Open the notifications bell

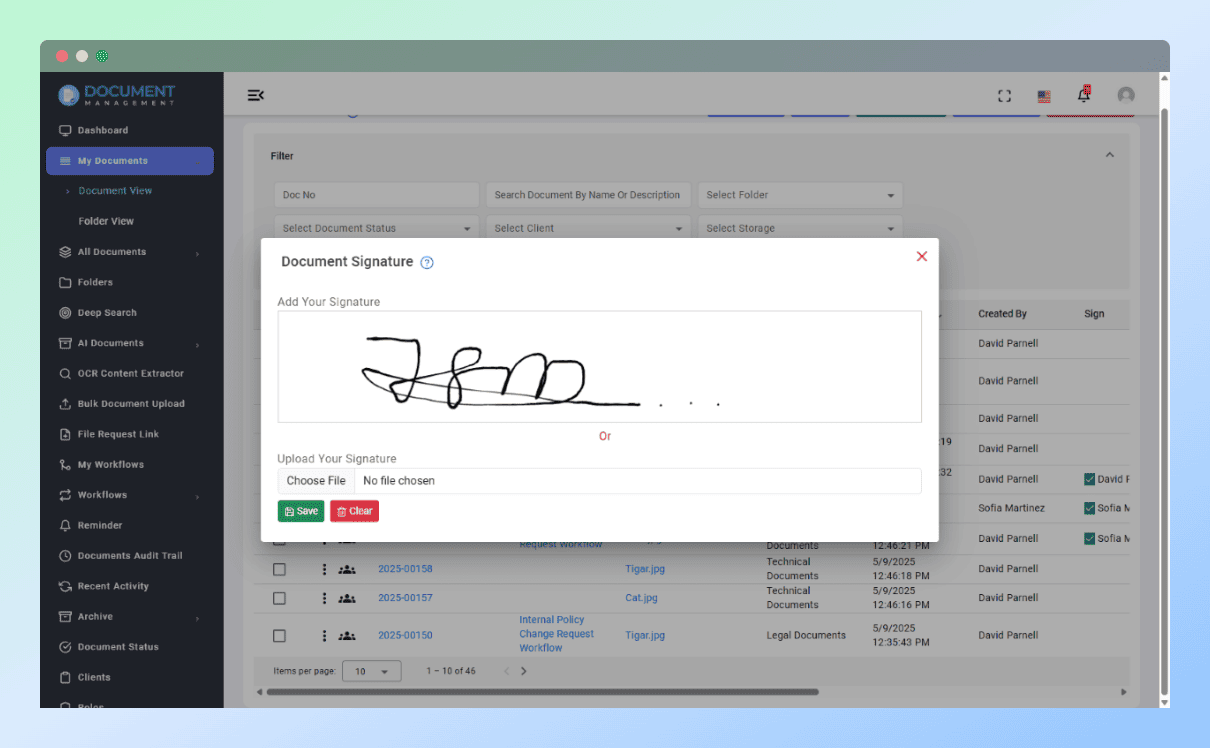click(1083, 95)
